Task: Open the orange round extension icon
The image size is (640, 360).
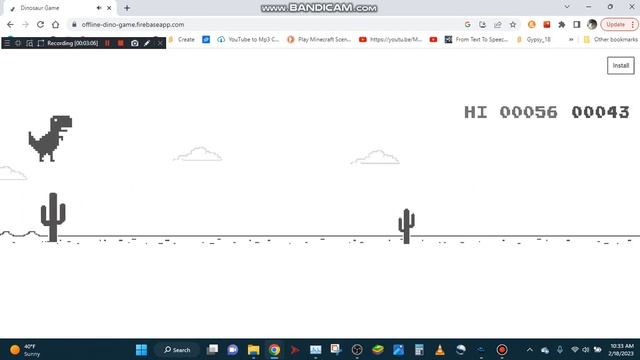Action: 531,24
